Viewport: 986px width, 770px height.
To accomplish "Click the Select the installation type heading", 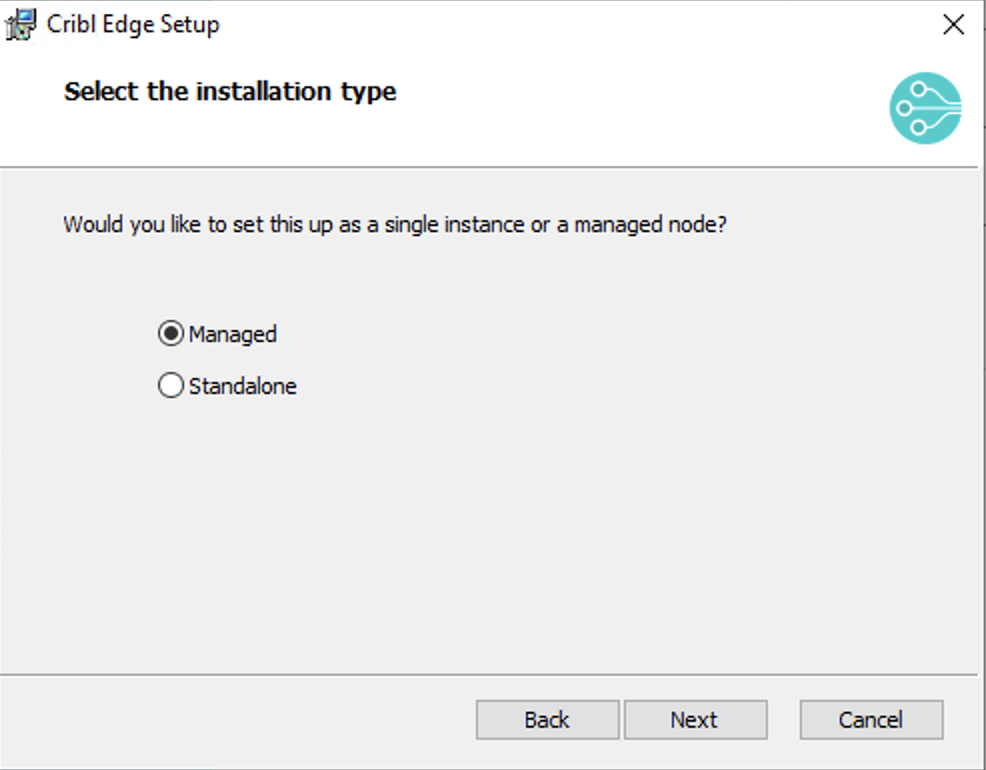I will point(229,91).
